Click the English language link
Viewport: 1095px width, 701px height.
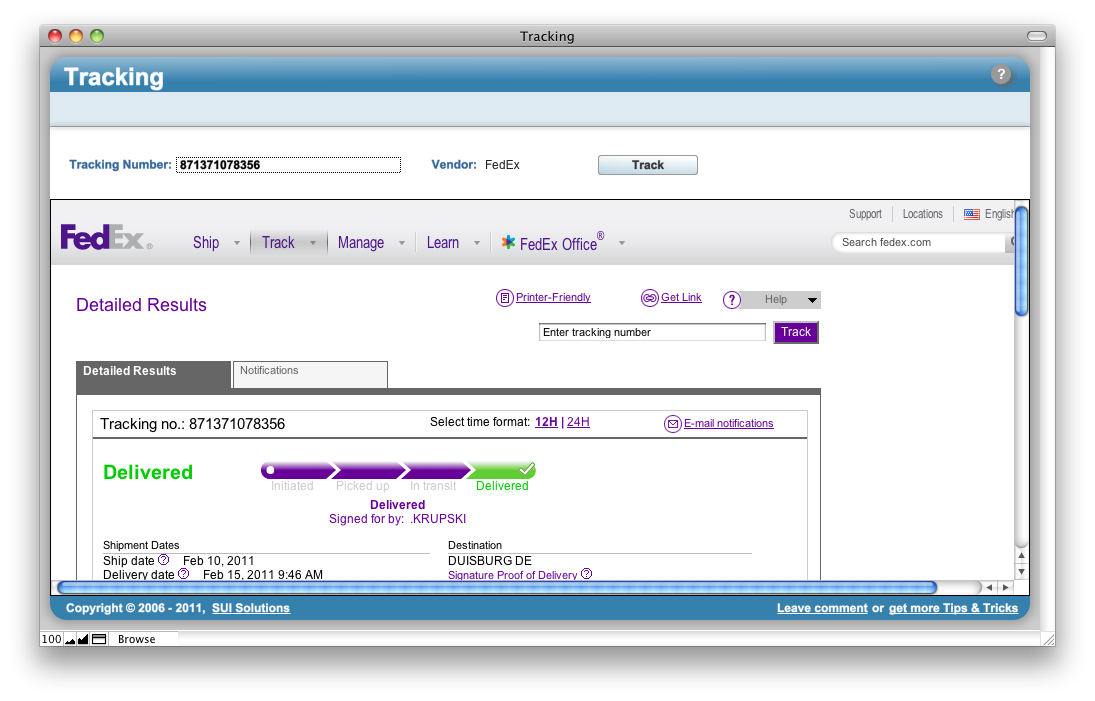click(999, 214)
